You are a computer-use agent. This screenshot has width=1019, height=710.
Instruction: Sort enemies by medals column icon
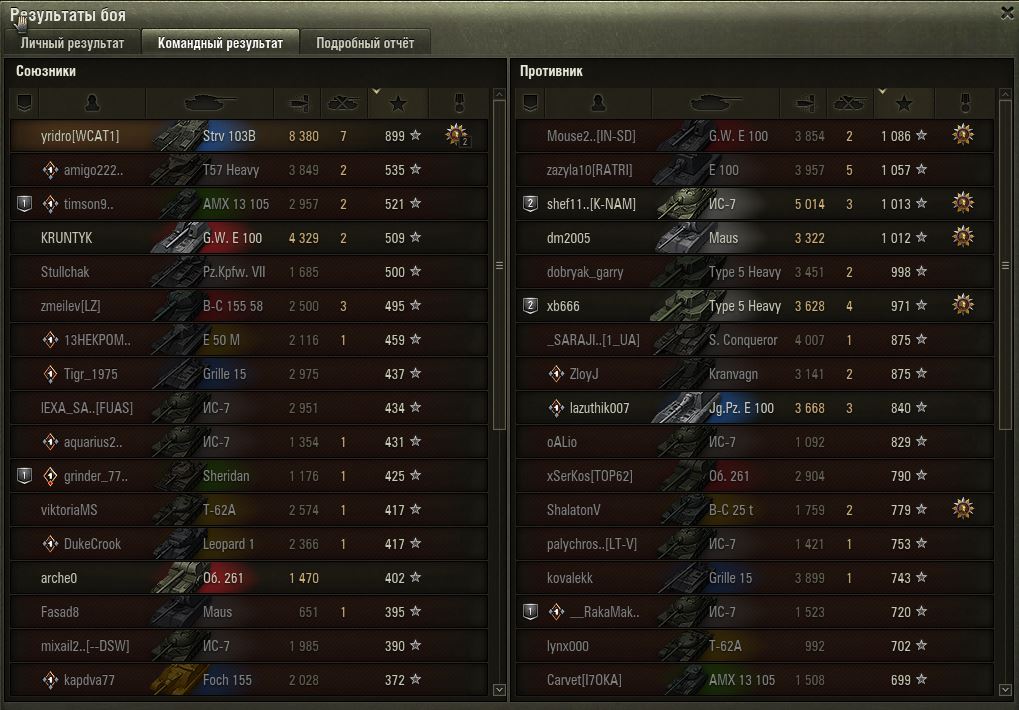point(965,103)
